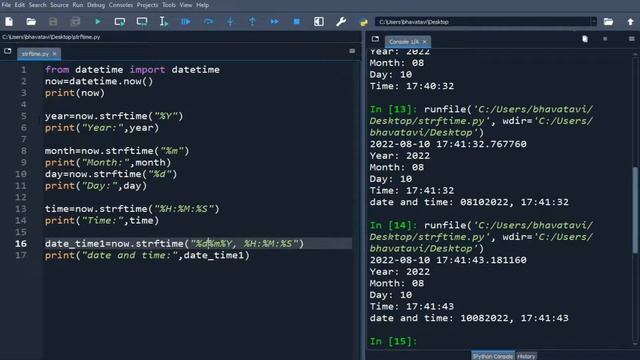640x360 pixels.
Task: Close the Console 1/A tab
Action: point(425,42)
